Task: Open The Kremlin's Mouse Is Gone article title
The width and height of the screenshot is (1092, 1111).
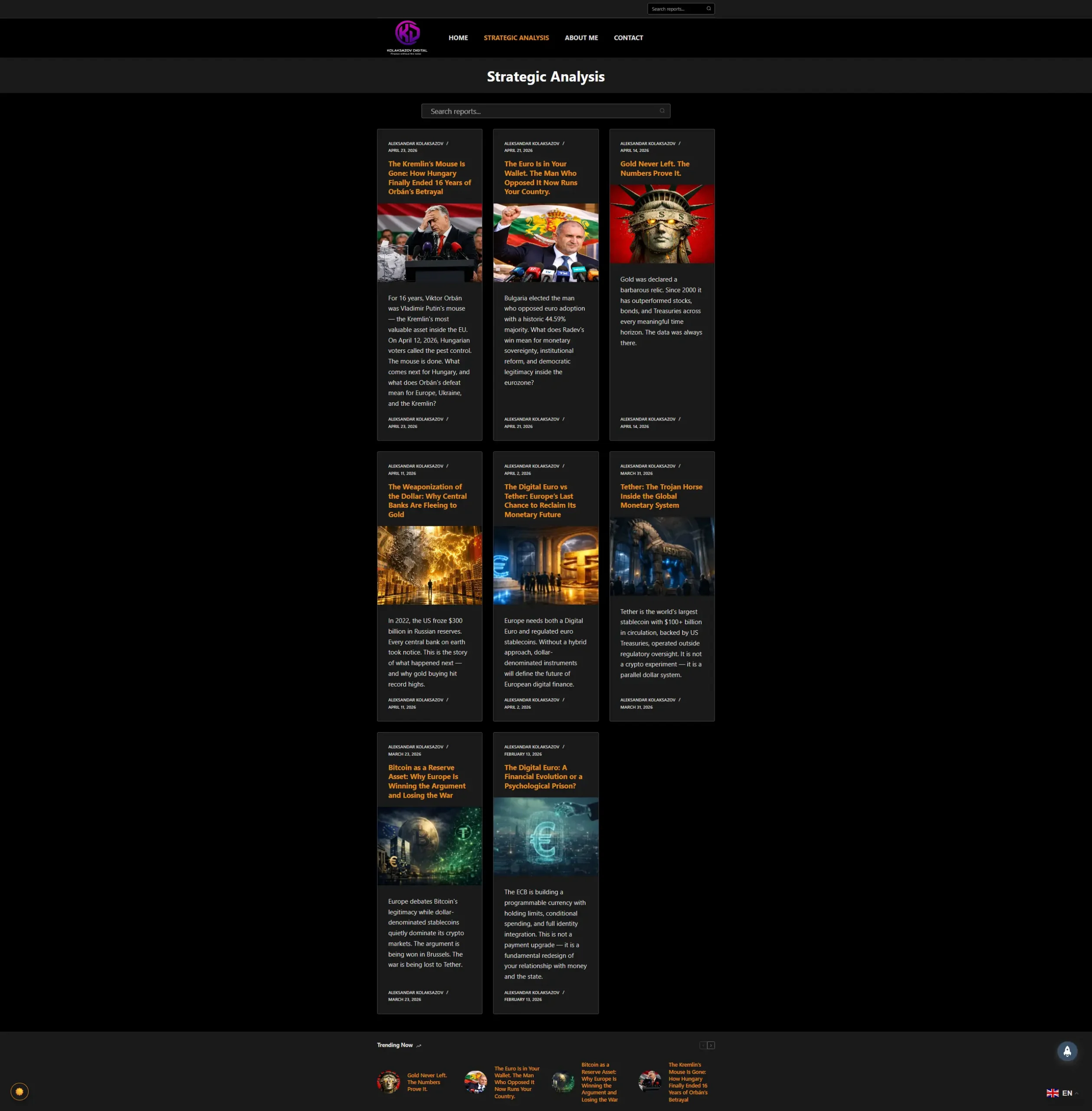Action: 429,178
